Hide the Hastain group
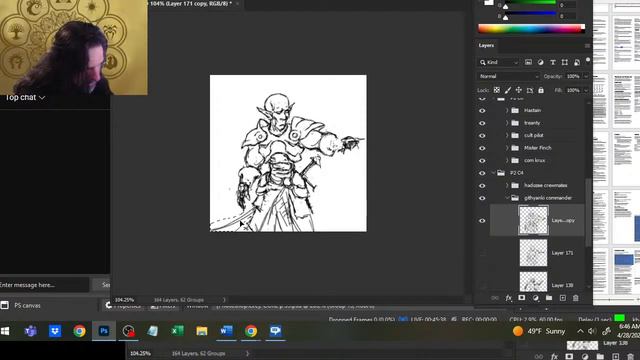 tap(482, 111)
